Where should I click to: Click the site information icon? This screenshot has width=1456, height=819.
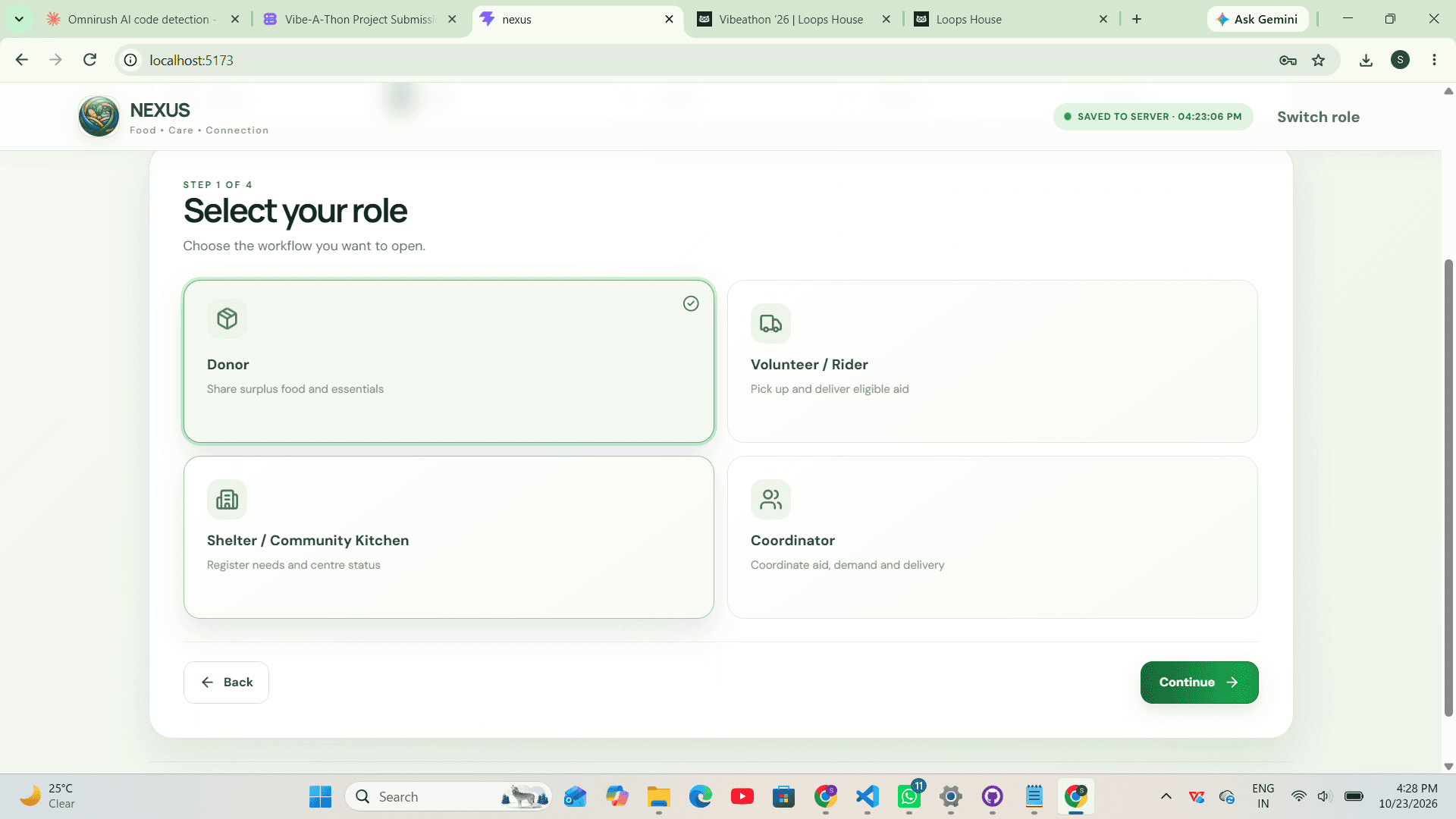pos(130,60)
